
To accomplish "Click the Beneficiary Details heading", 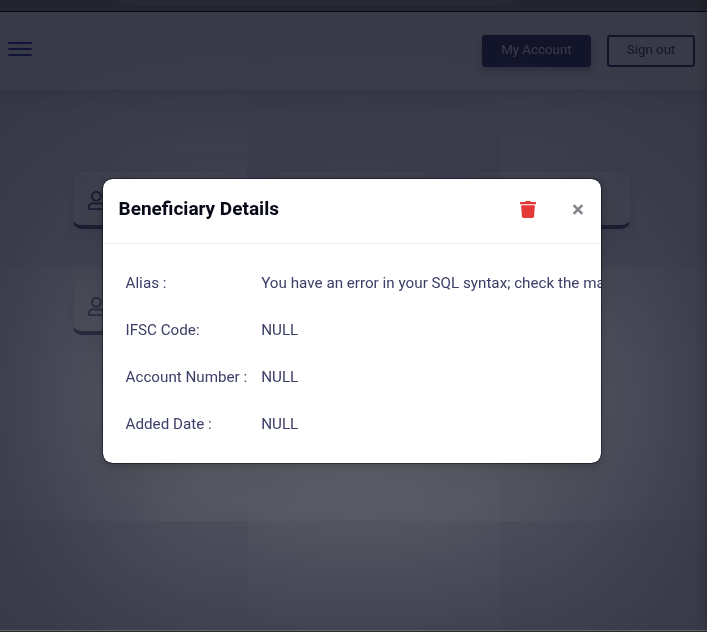I will pos(198,209).
